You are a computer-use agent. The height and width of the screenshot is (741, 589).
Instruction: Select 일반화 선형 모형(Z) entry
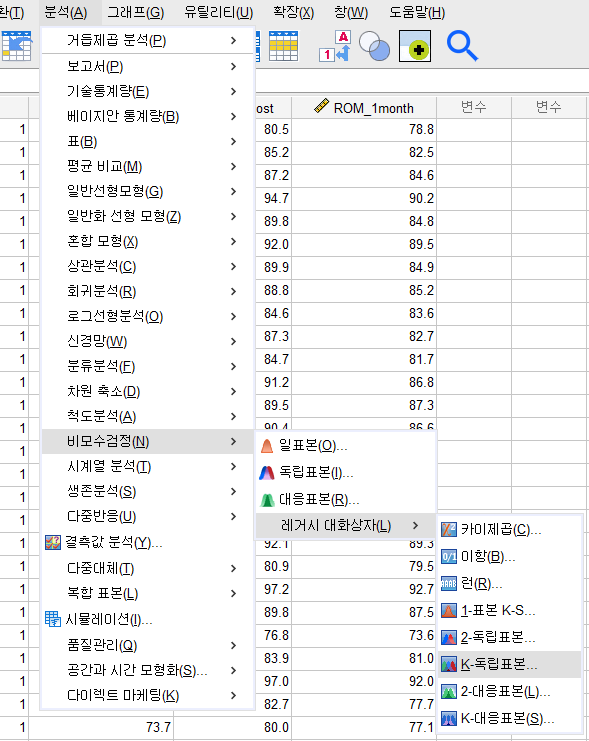(x=148, y=216)
